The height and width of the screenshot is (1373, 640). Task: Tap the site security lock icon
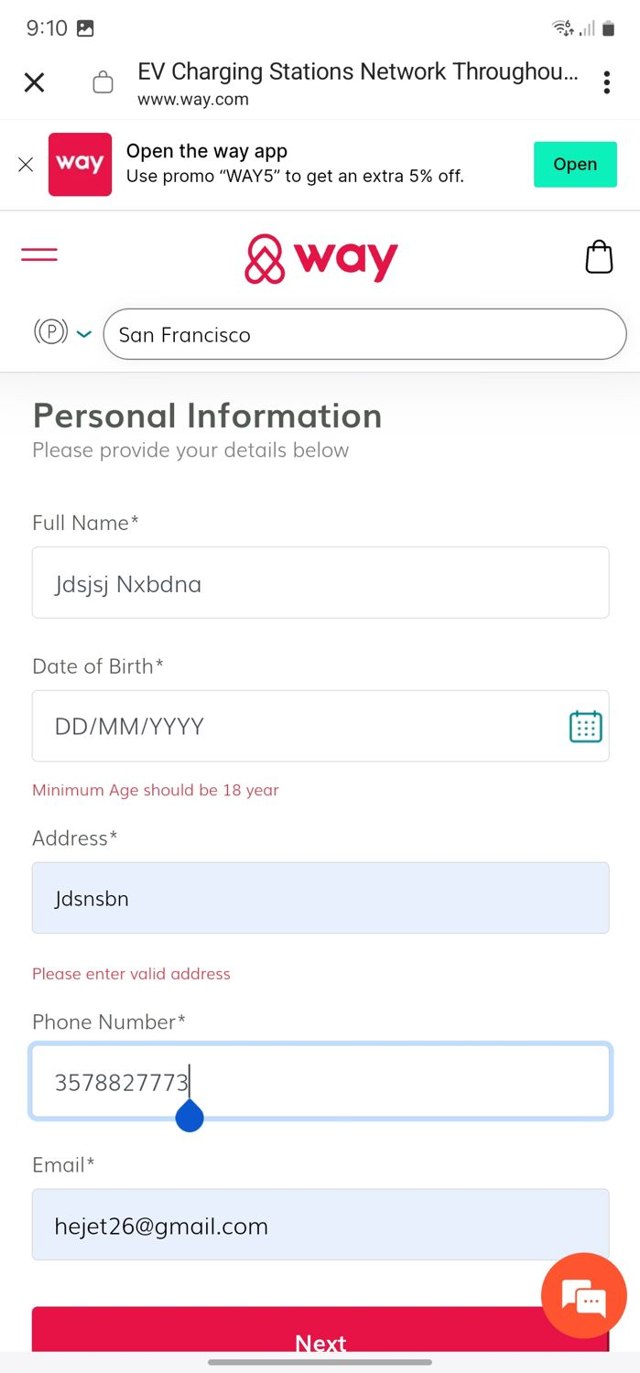pos(103,82)
